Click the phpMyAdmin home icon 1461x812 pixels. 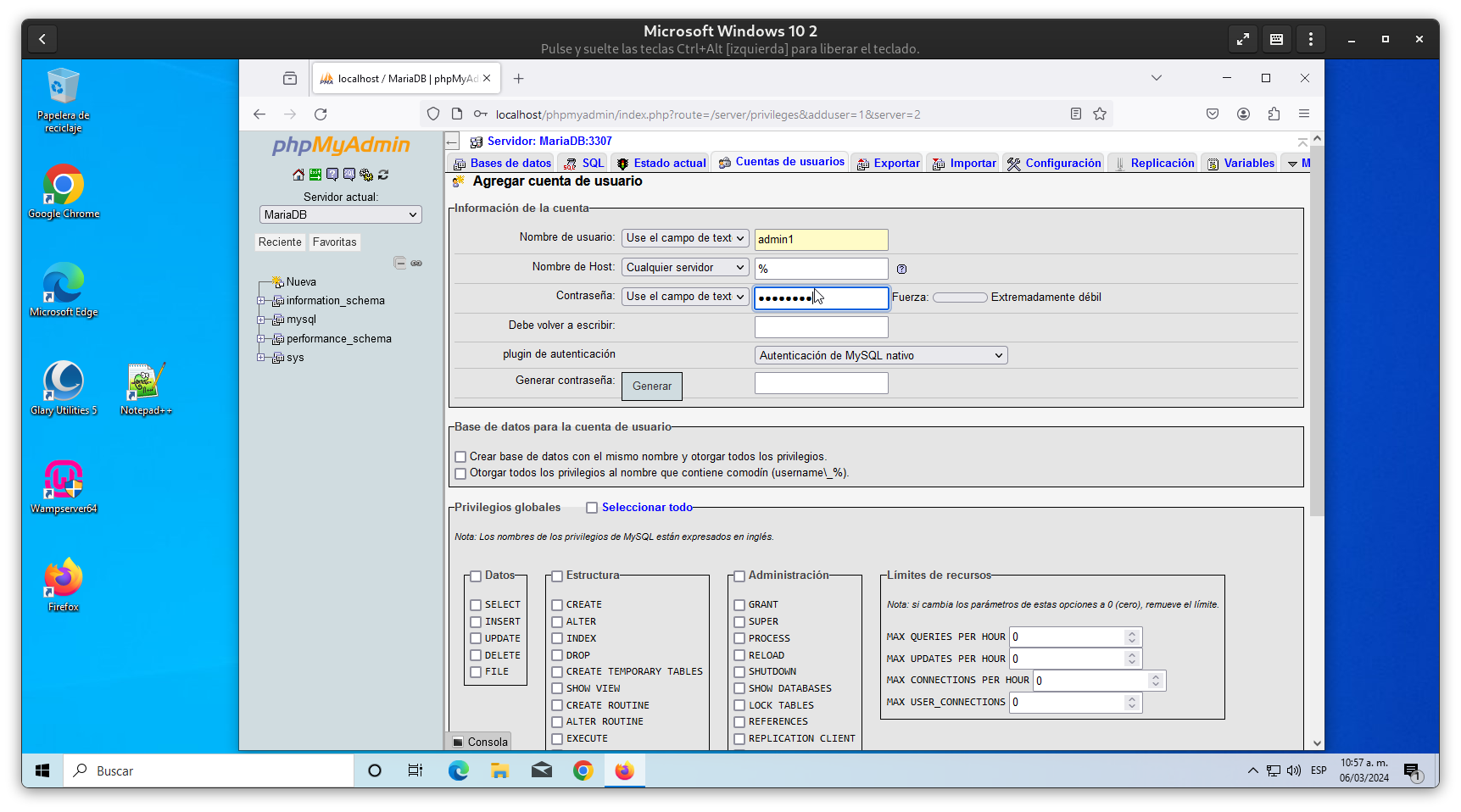(298, 175)
